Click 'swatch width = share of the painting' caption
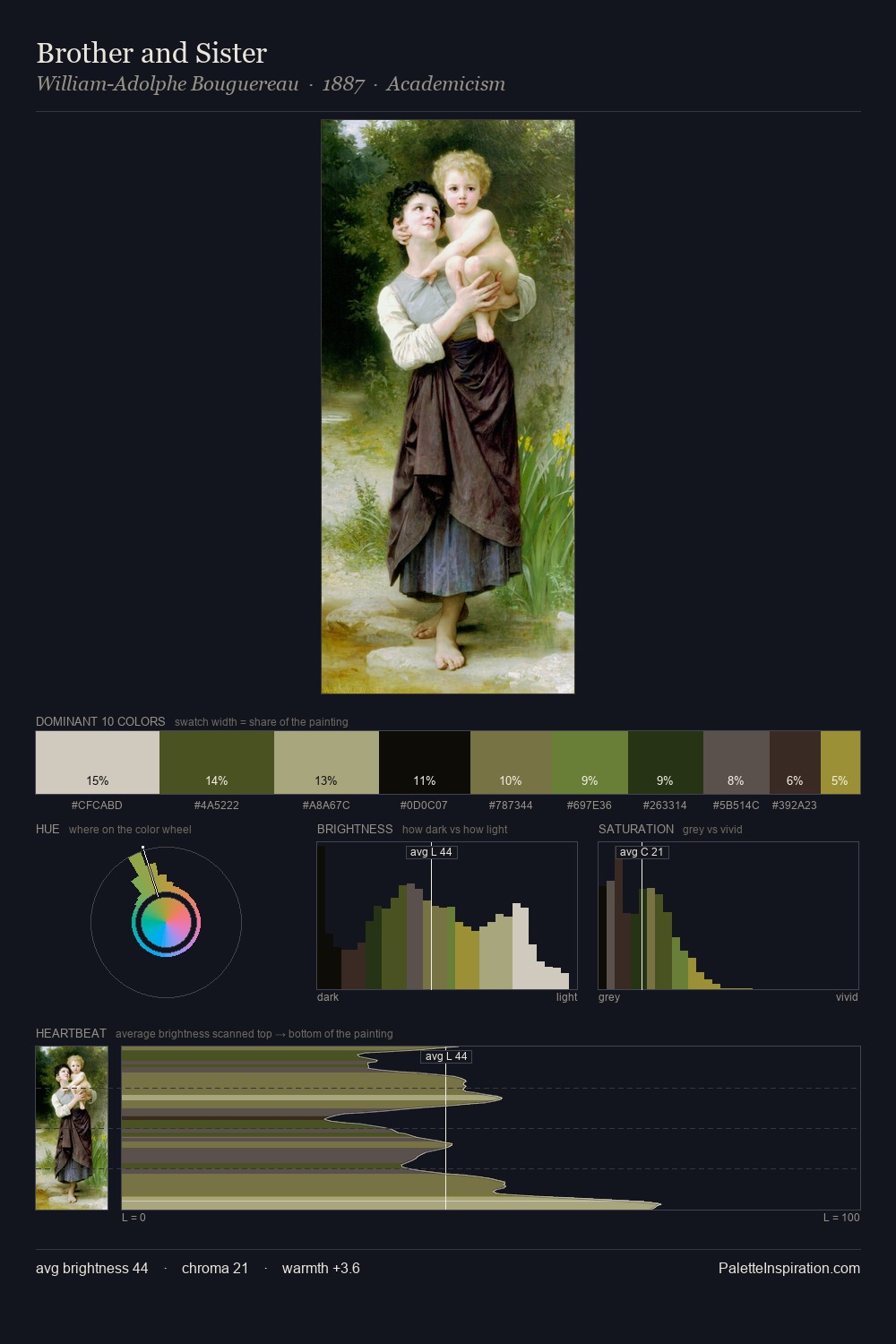 click(x=262, y=722)
